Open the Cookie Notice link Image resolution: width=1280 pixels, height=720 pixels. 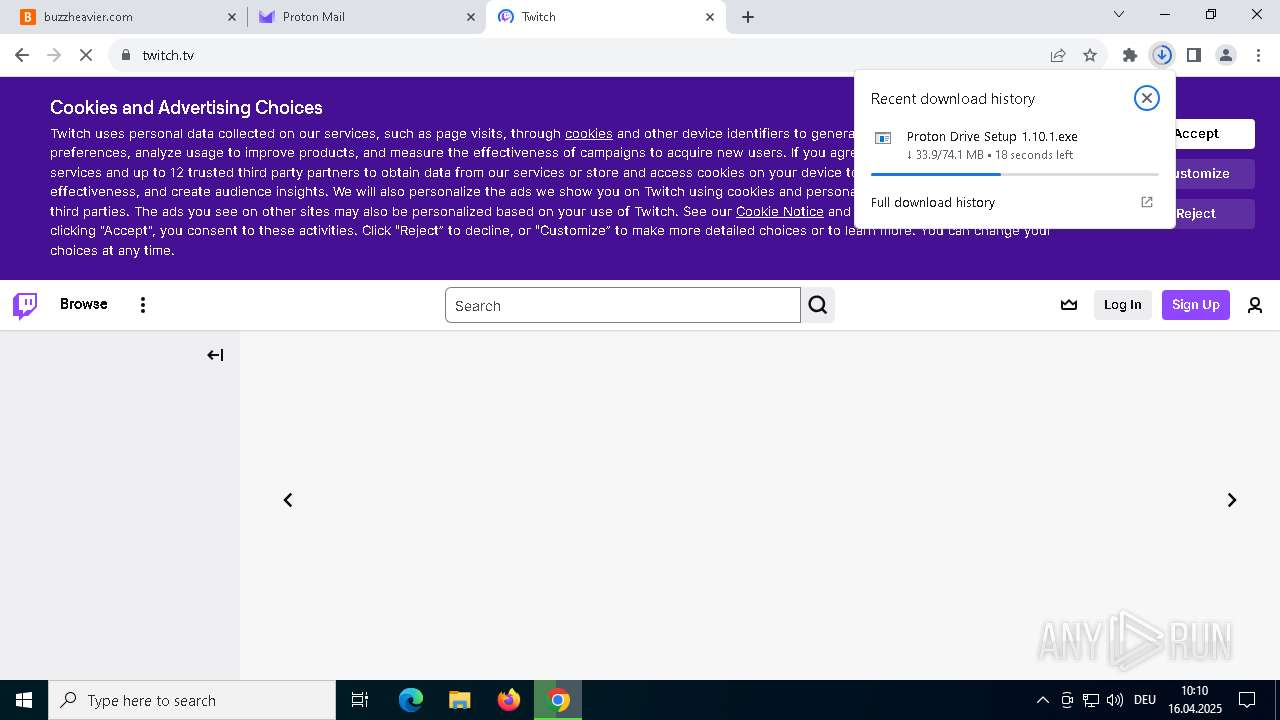(780, 211)
